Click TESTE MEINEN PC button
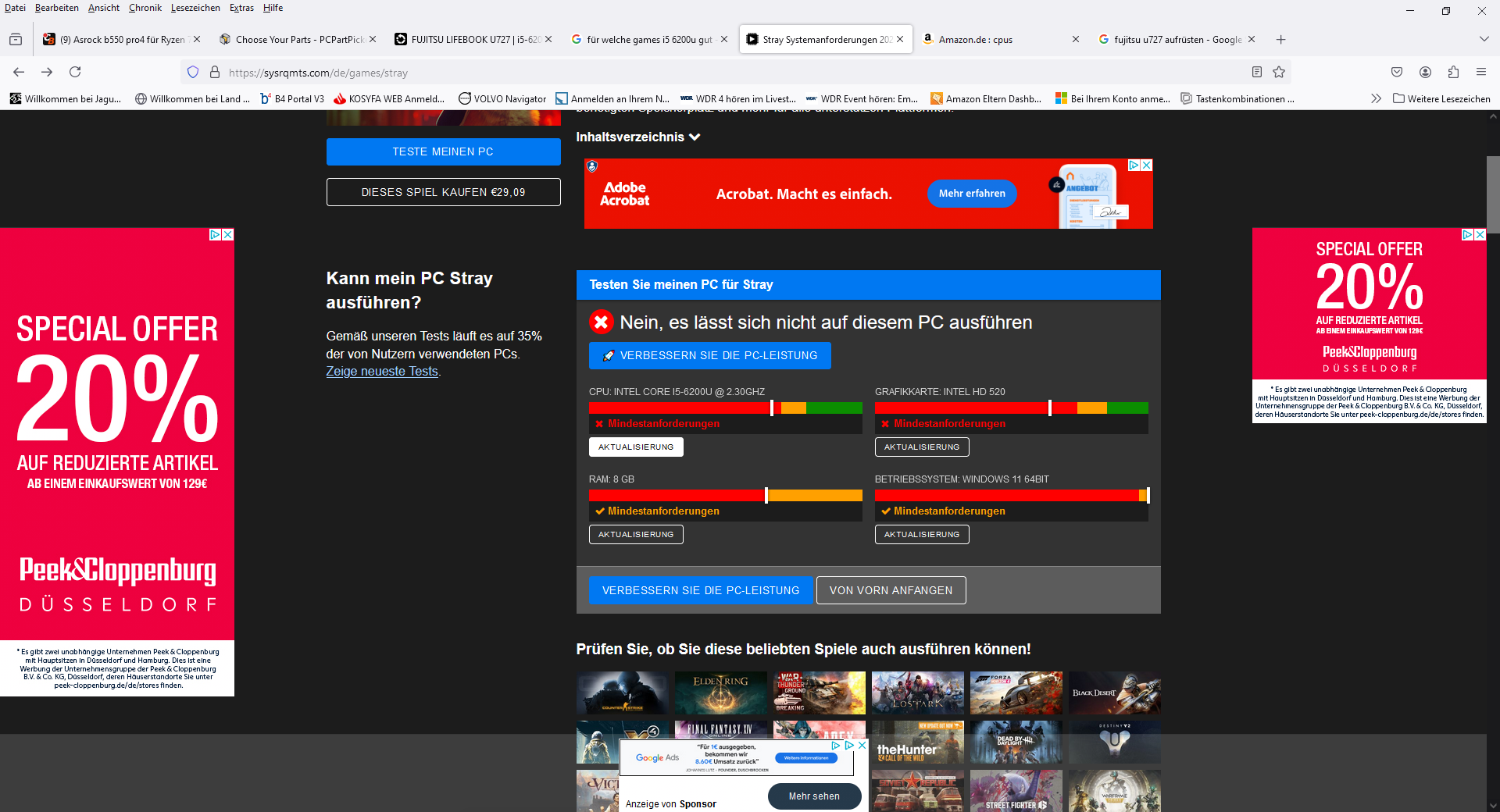Viewport: 1500px width, 812px height. pyautogui.click(x=443, y=151)
